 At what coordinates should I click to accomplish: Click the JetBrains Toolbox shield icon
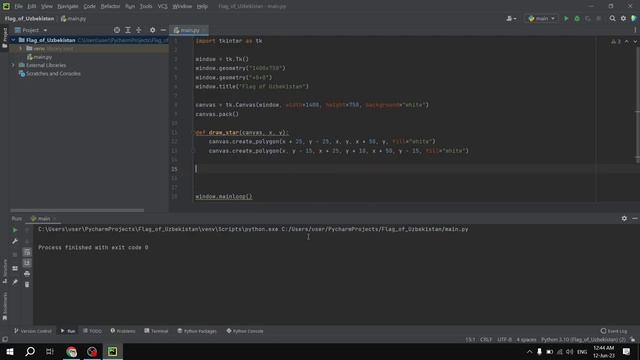pyautogui.click(x=633, y=19)
